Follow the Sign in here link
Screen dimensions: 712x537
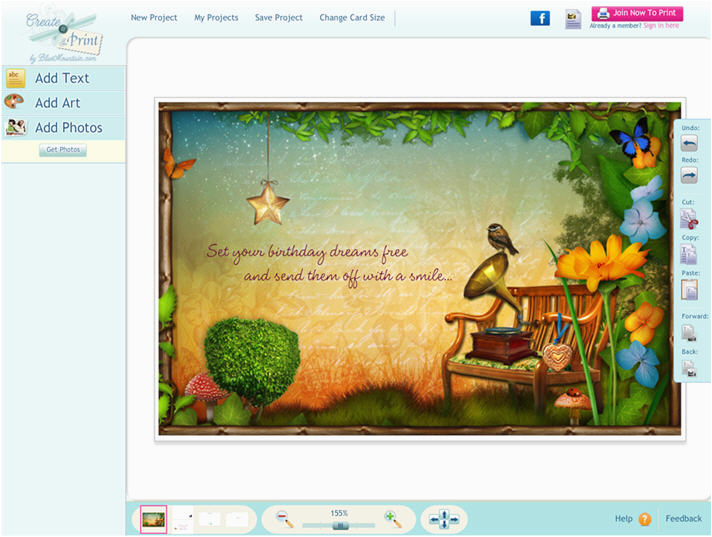[x=661, y=26]
